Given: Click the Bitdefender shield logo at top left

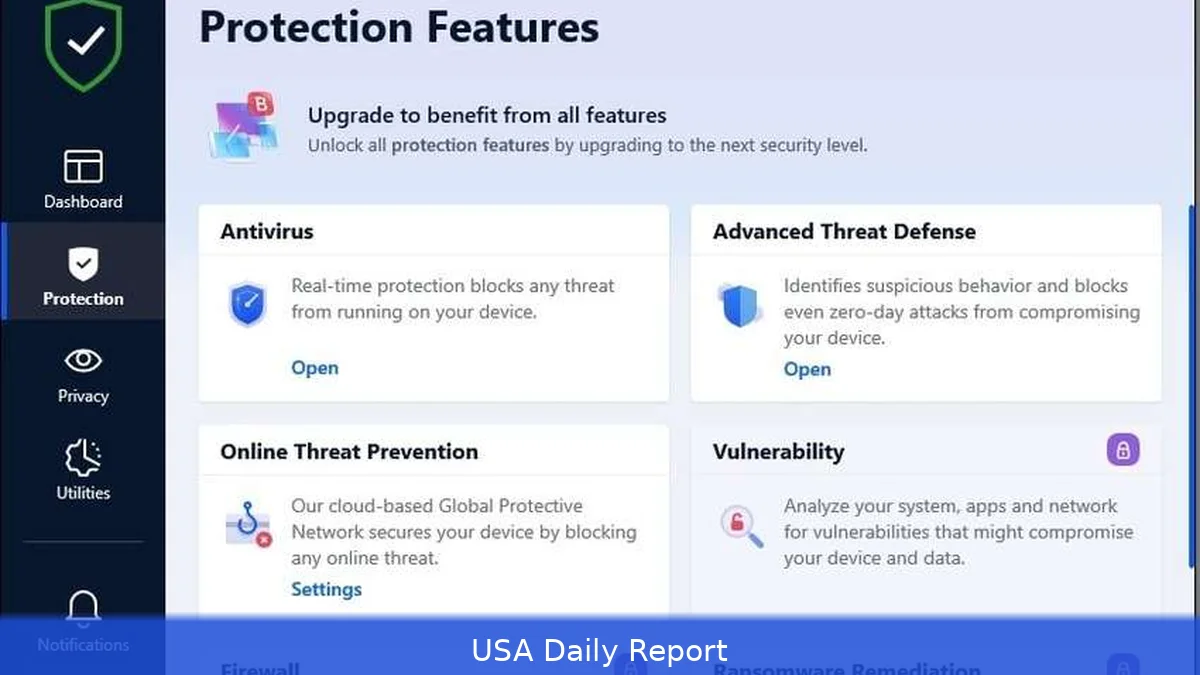Looking at the screenshot, I should [83, 45].
